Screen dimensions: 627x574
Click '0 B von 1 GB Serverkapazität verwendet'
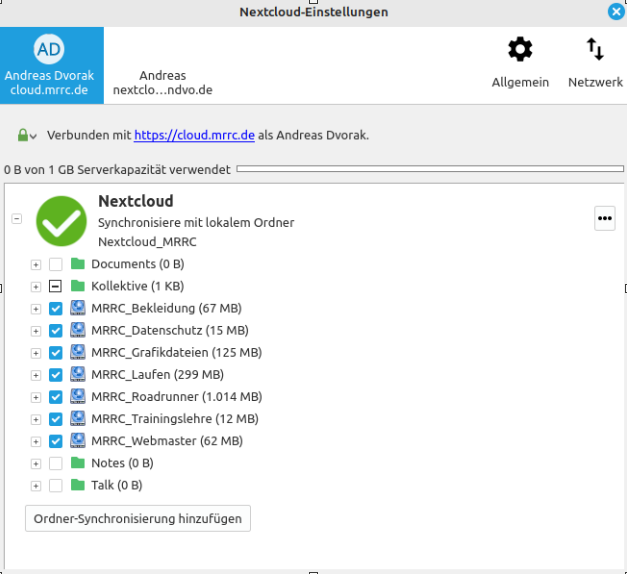pos(117,170)
